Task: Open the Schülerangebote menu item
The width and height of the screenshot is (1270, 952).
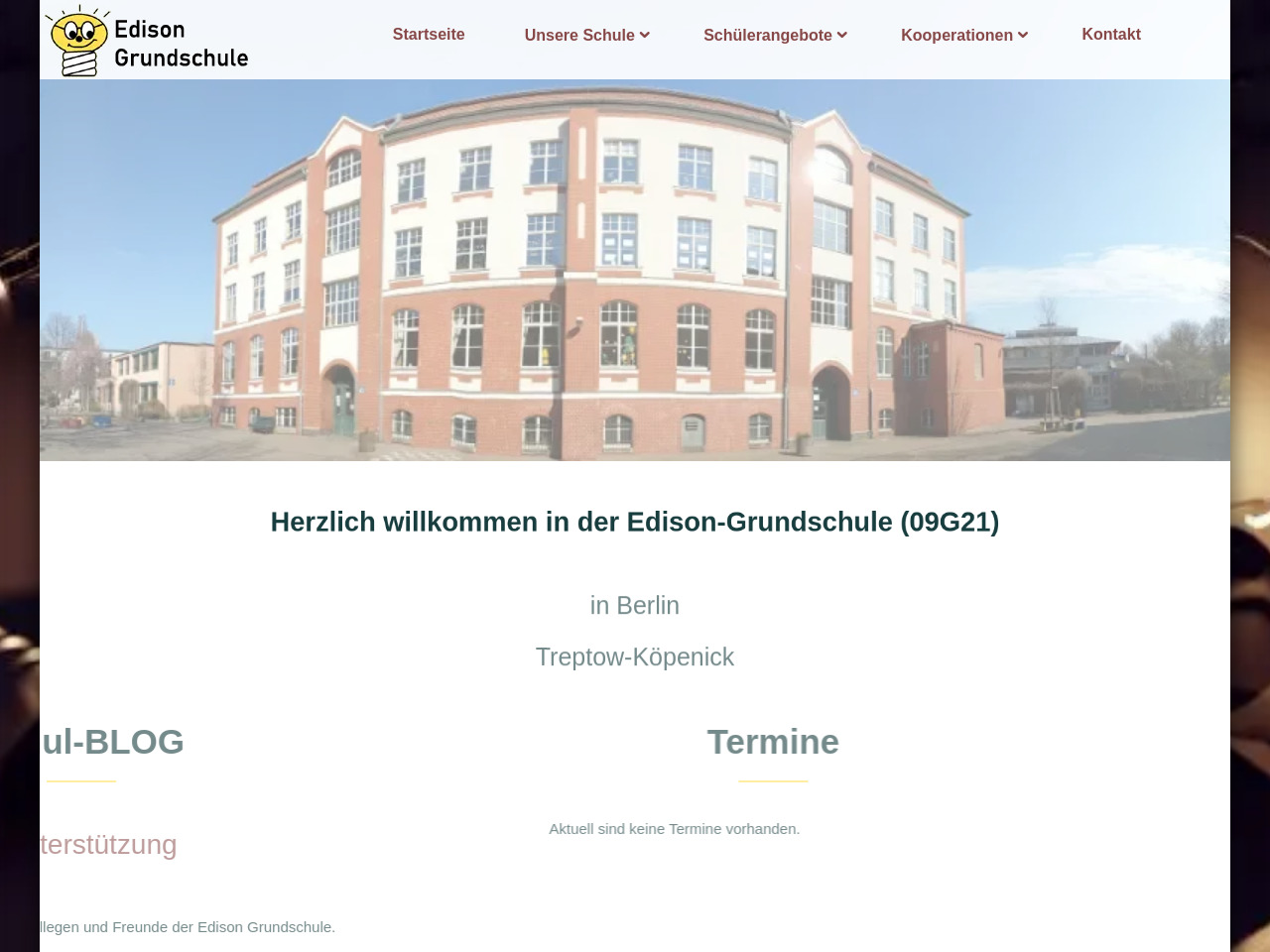Action: 767,36
